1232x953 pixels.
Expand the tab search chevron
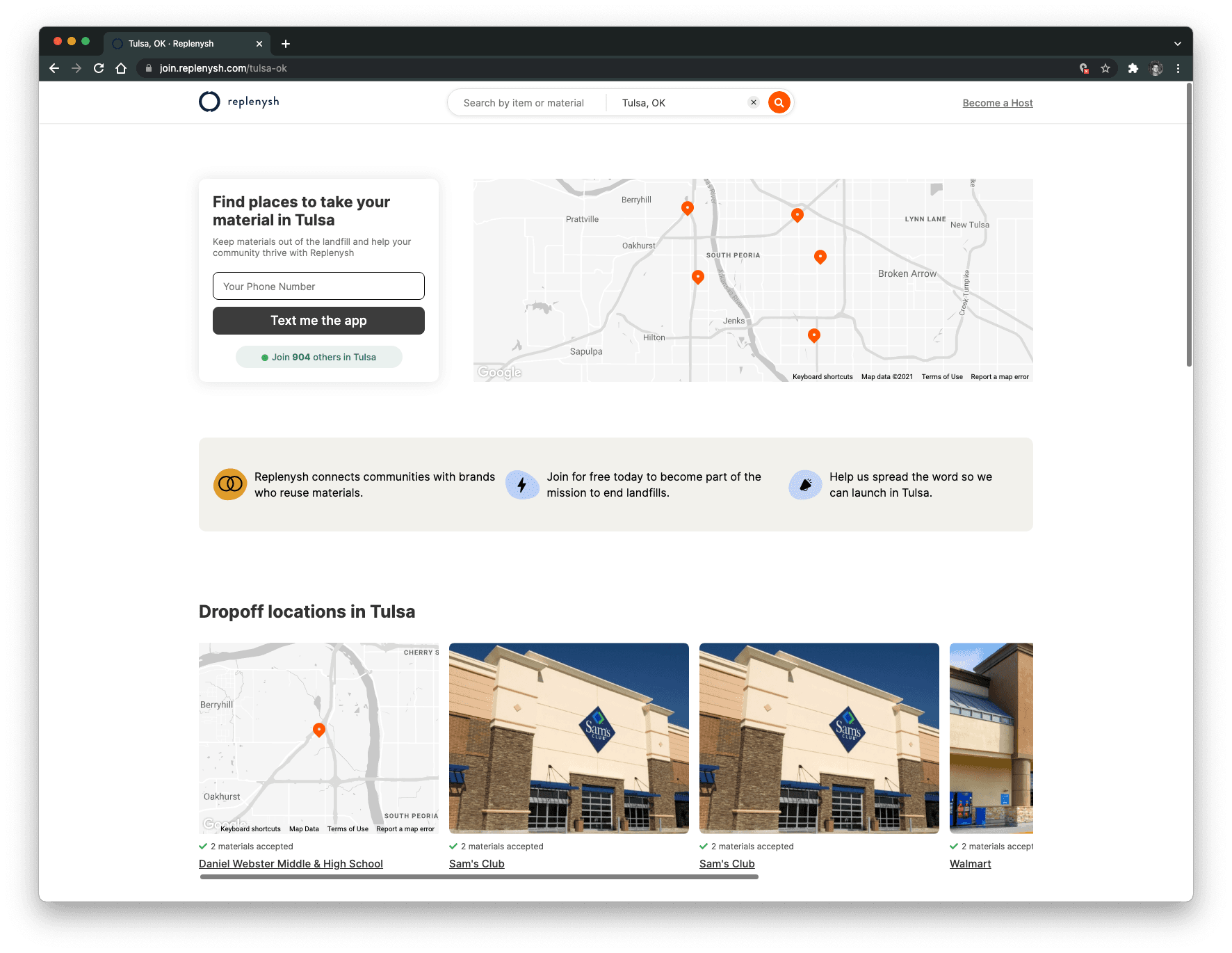1177,44
